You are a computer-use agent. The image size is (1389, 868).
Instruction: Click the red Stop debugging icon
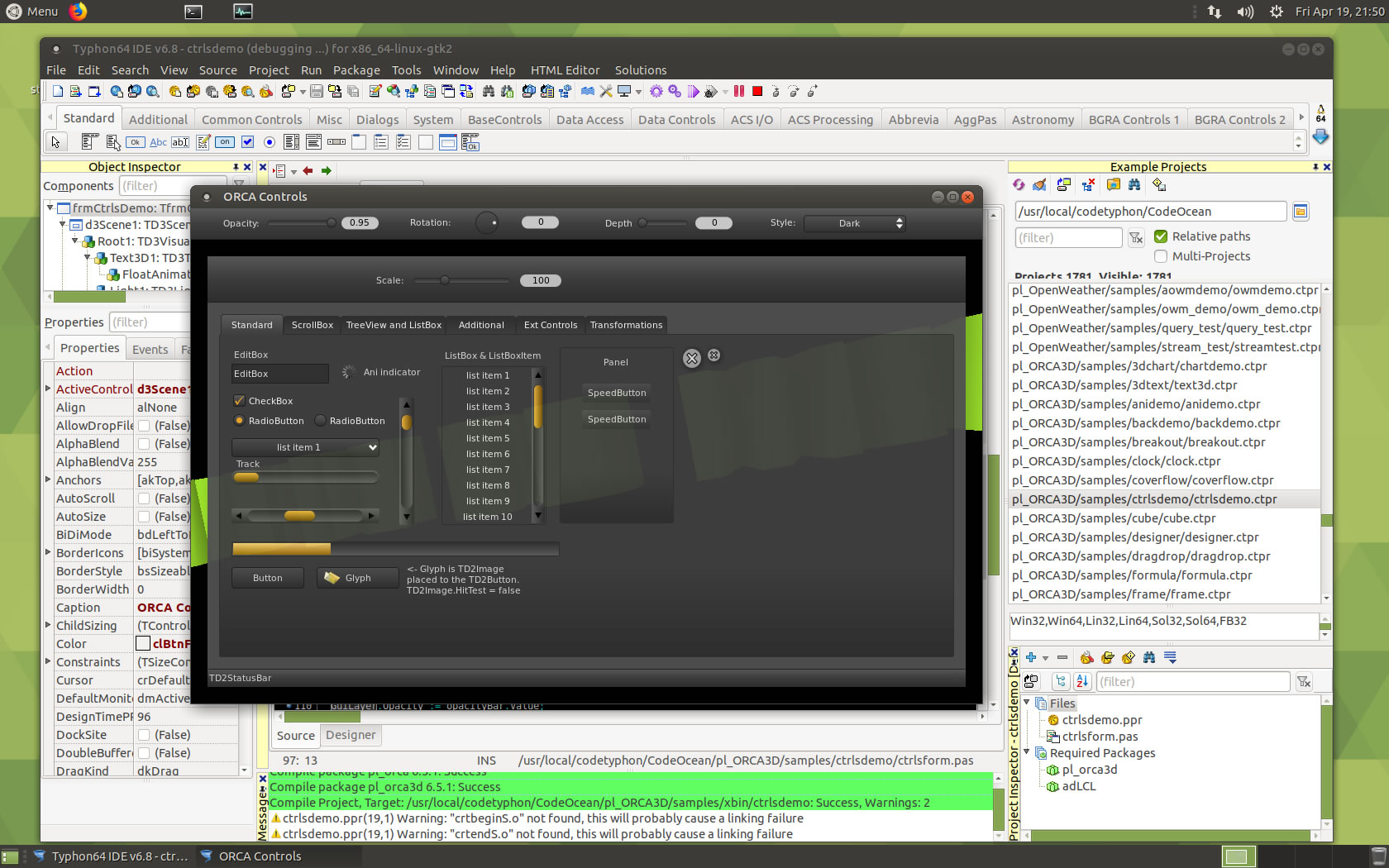coord(757,91)
